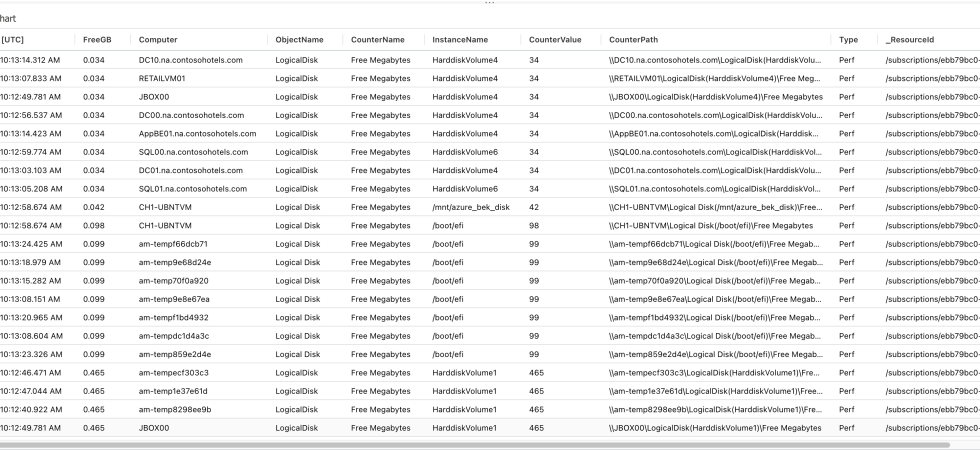The image size is (980, 450).
Task: Click the three-dot pane handle at top
Action: tap(490, 2)
